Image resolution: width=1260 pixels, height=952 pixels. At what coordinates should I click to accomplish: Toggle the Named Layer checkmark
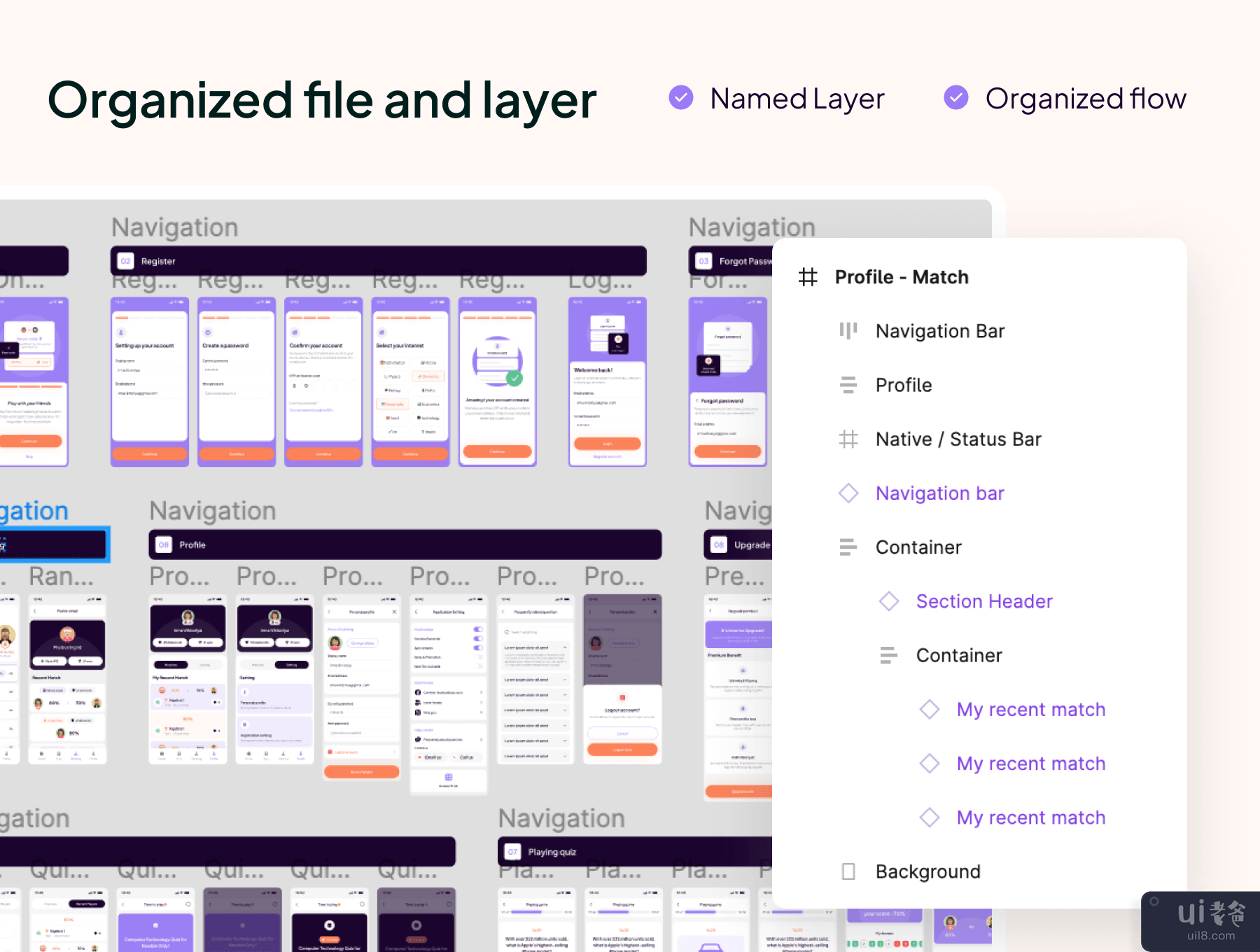[x=680, y=98]
